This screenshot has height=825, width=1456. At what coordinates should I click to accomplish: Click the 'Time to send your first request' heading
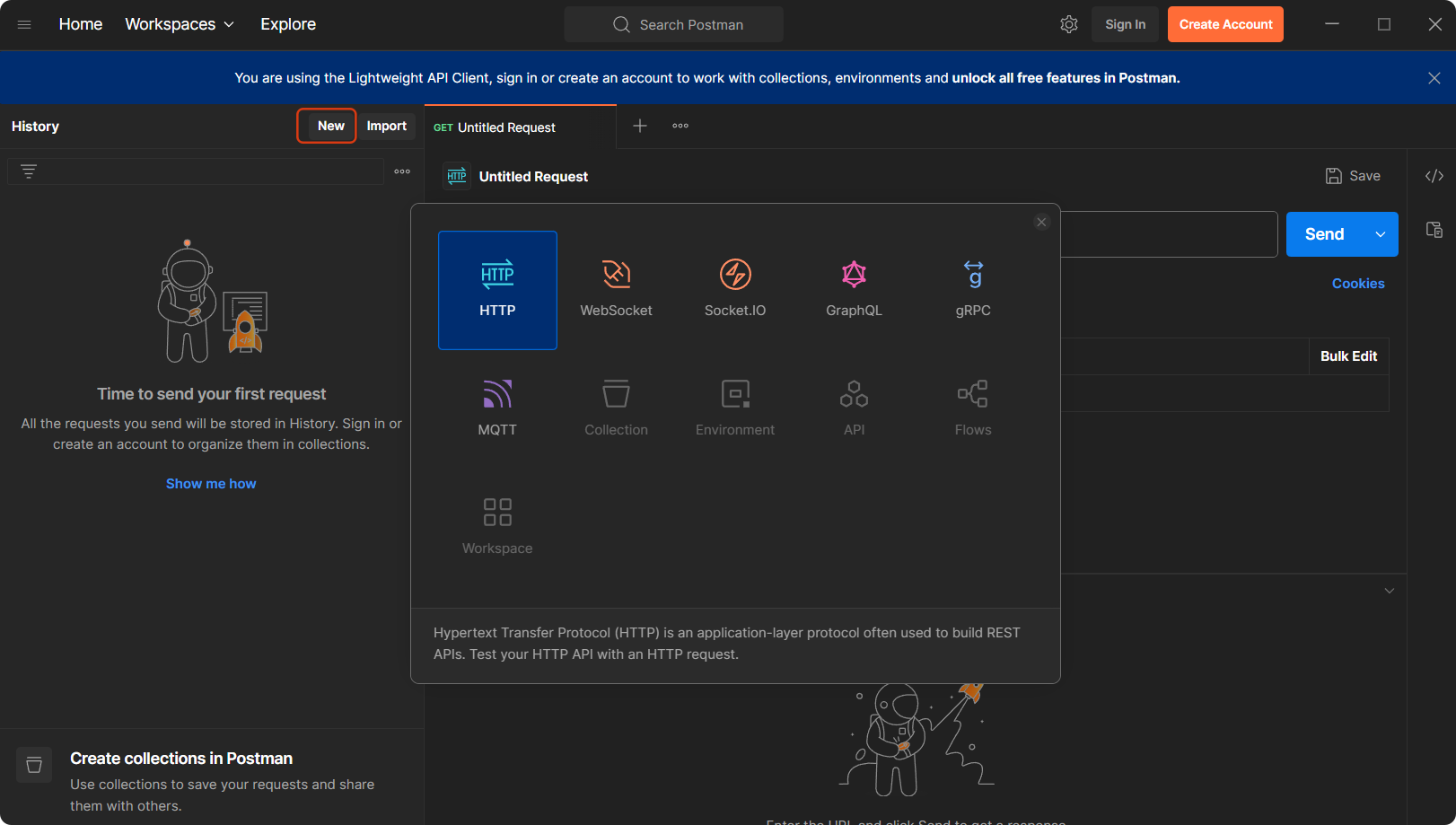coord(212,394)
